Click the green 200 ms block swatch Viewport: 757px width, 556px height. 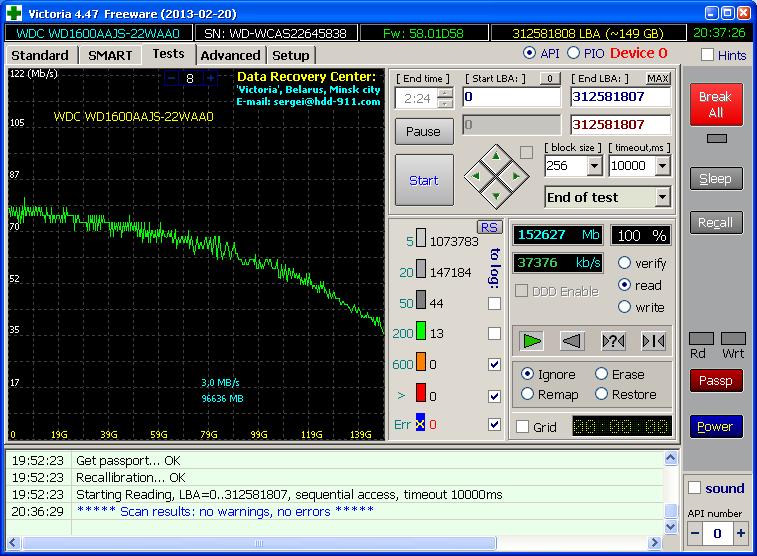point(421,331)
